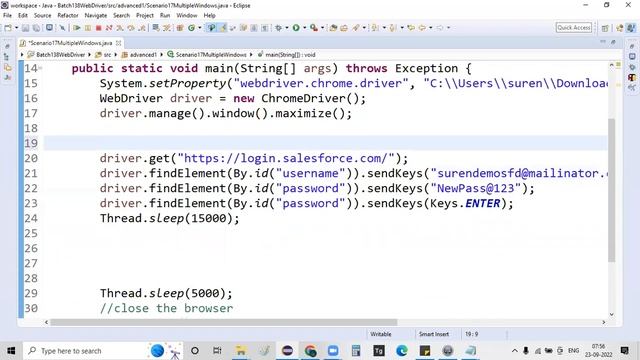
Task: Click the red Terminate icon
Action: point(98,28)
